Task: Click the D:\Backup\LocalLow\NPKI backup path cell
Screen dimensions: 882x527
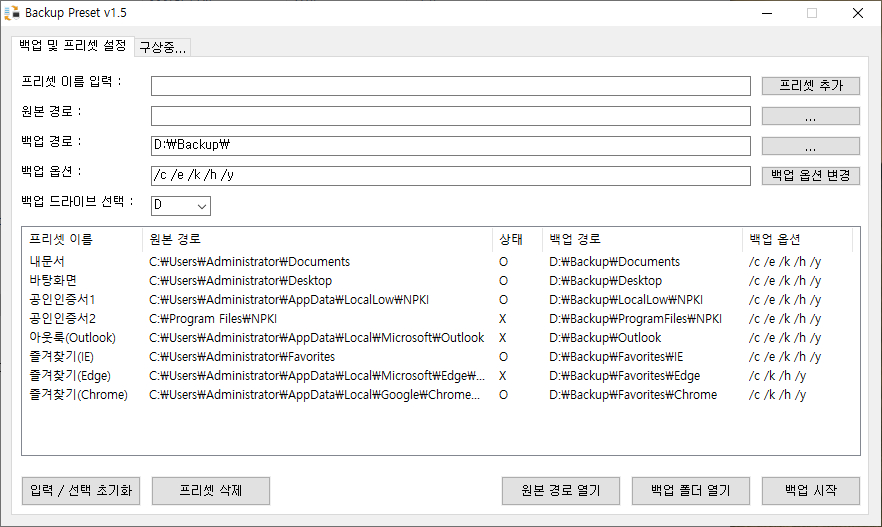Action: pyautogui.click(x=626, y=300)
